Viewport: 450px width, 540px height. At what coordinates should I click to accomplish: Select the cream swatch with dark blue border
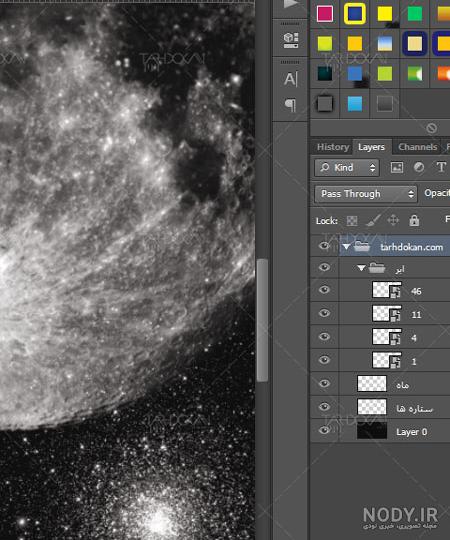pos(415,44)
